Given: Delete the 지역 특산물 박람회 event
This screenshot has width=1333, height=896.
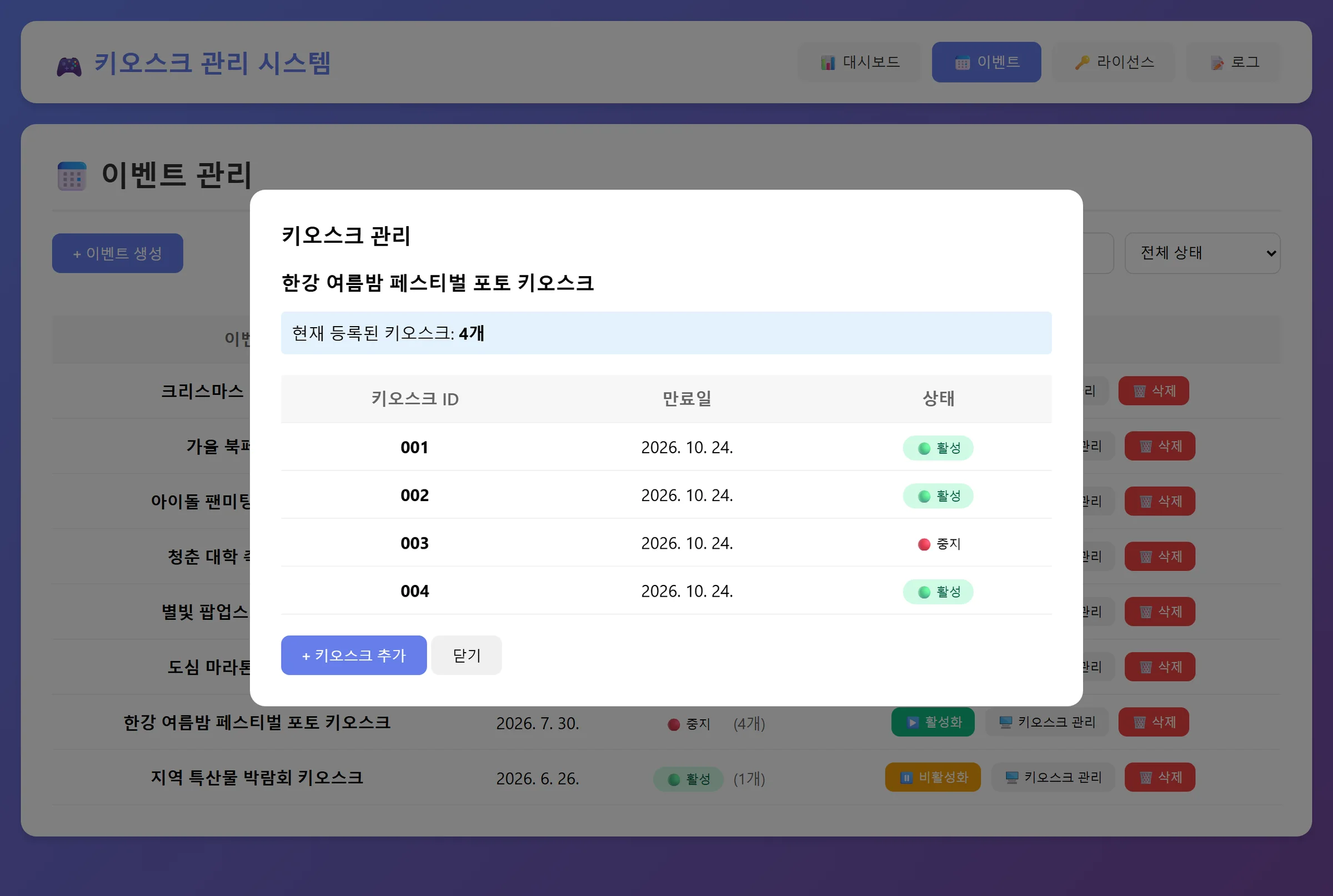Looking at the screenshot, I should pyautogui.click(x=1159, y=777).
